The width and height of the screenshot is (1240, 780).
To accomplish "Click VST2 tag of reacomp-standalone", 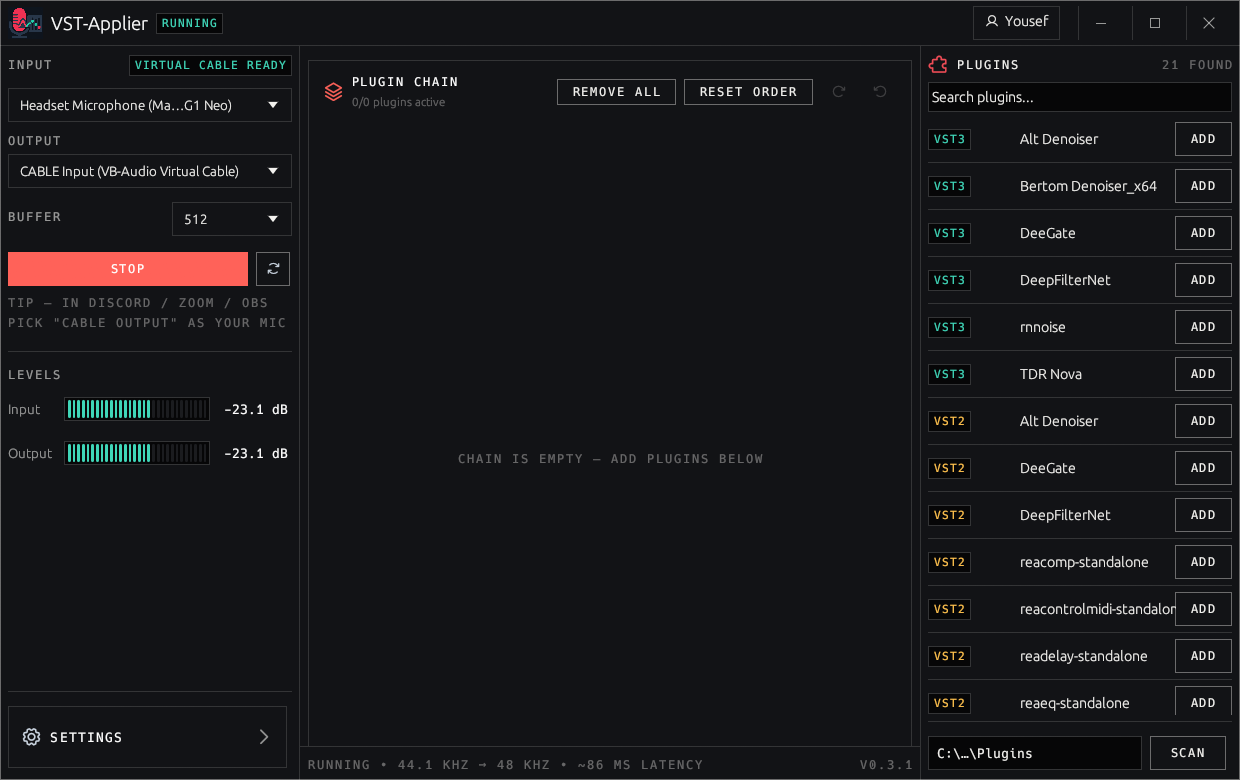I will coord(949,562).
